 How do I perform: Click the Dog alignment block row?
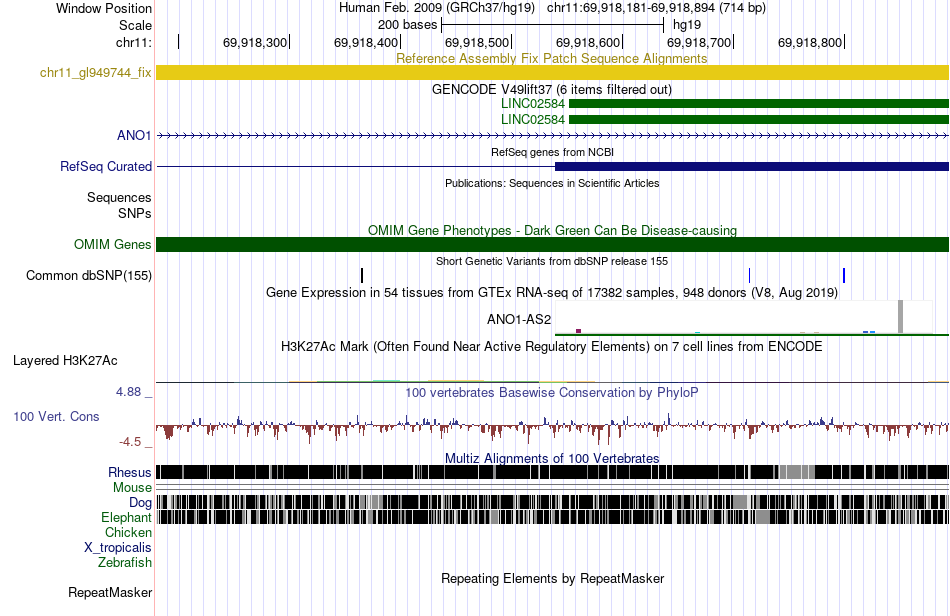553,502
